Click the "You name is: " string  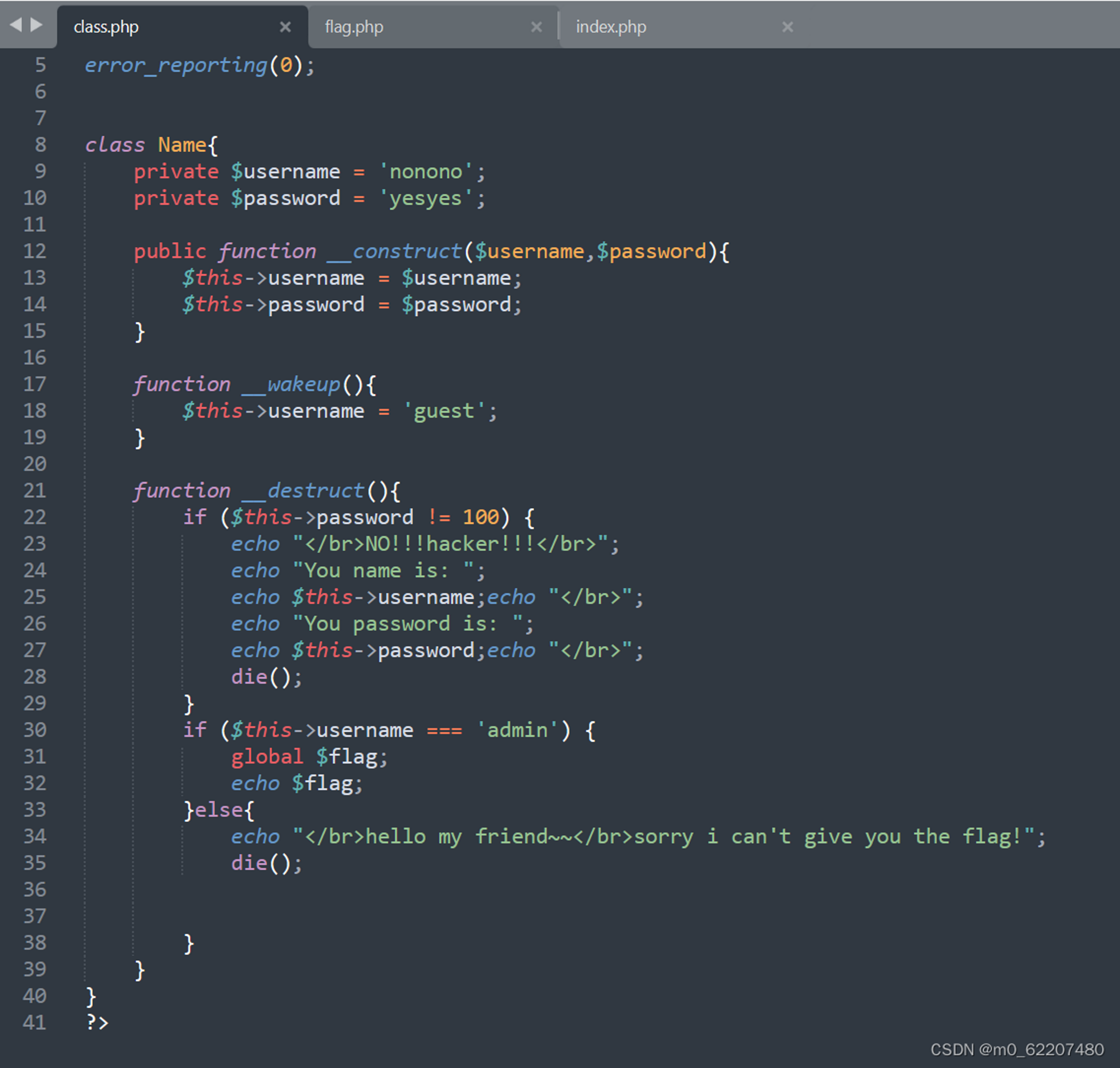(384, 571)
